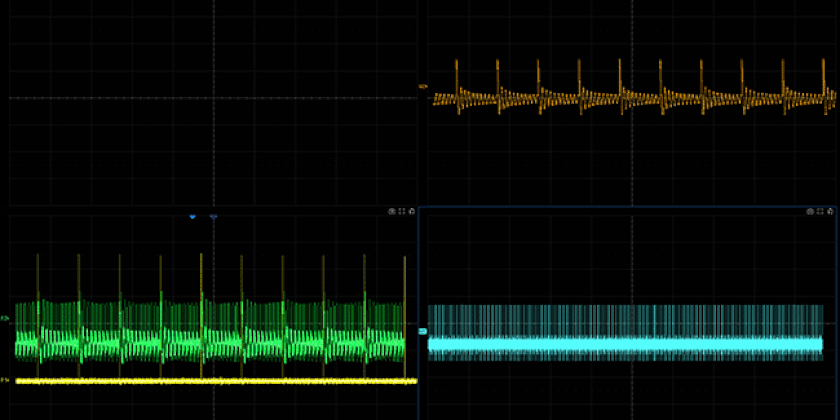Select the dark blue marker on the center line
This screenshot has height=420, width=840.
pos(213,216)
